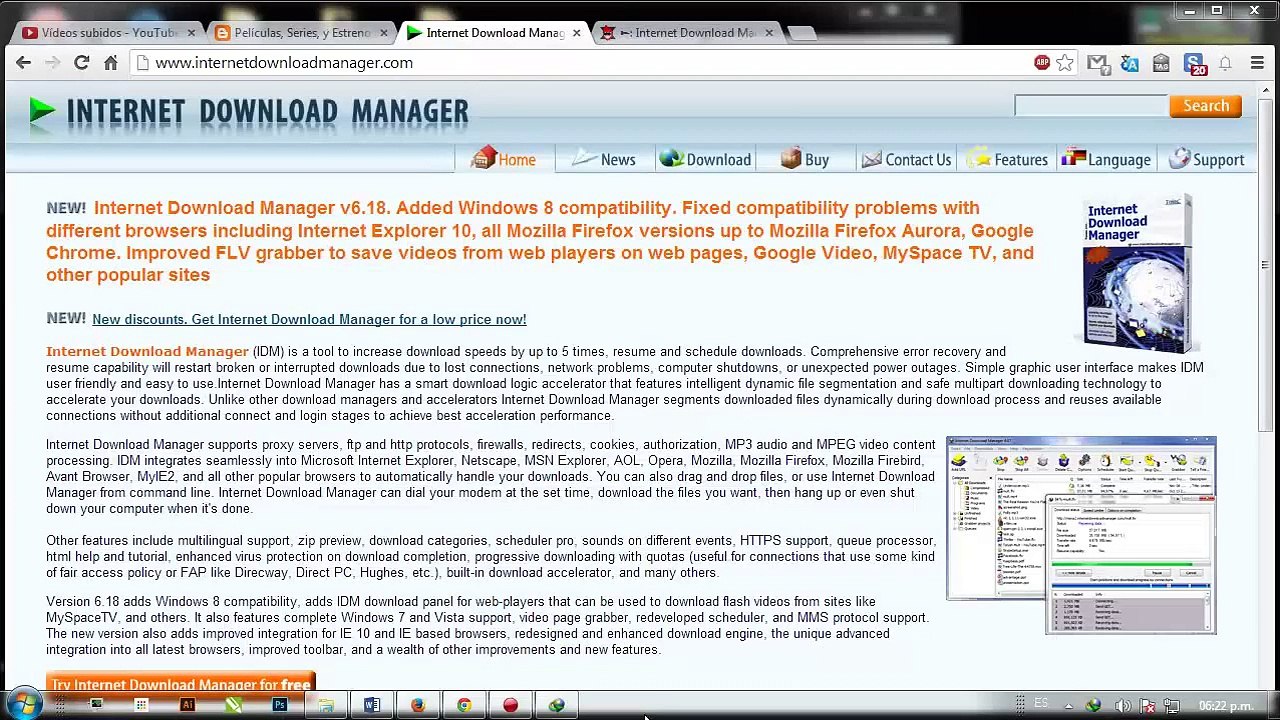Screen dimensions: 1280x720
Task: Reload the current page
Action: coord(82,62)
